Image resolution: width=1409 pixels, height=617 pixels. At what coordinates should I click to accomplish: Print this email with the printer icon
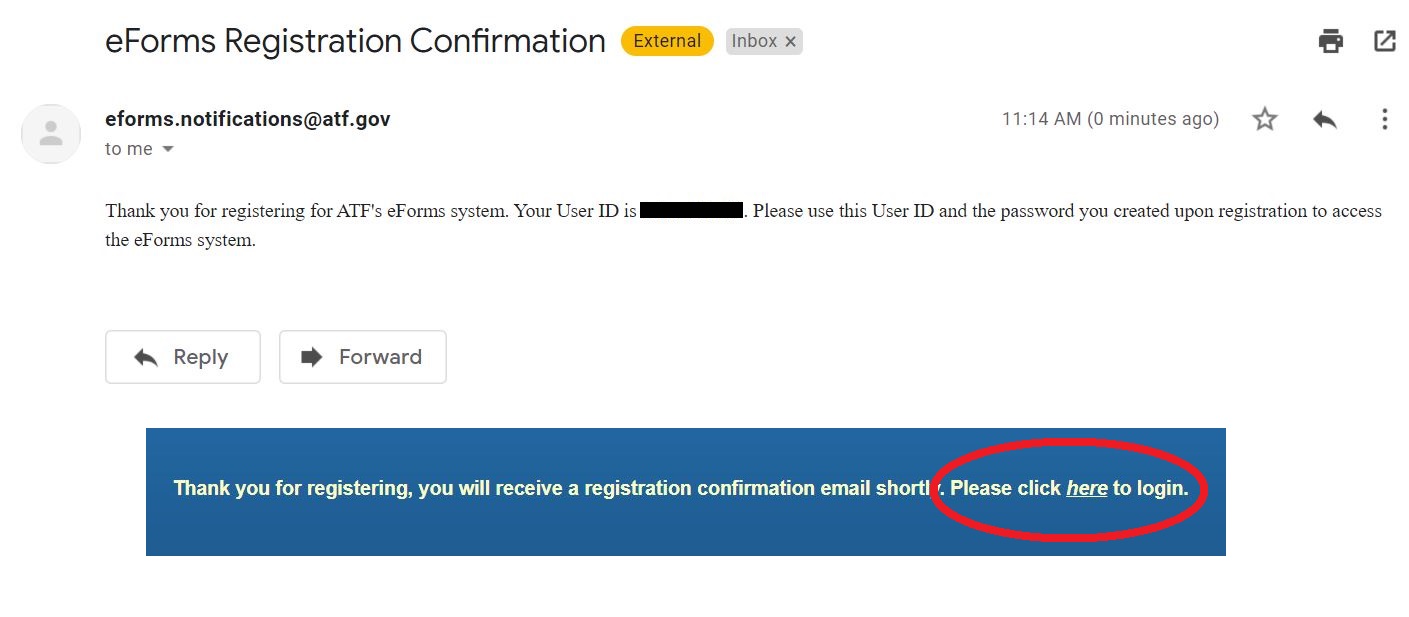tap(1330, 41)
